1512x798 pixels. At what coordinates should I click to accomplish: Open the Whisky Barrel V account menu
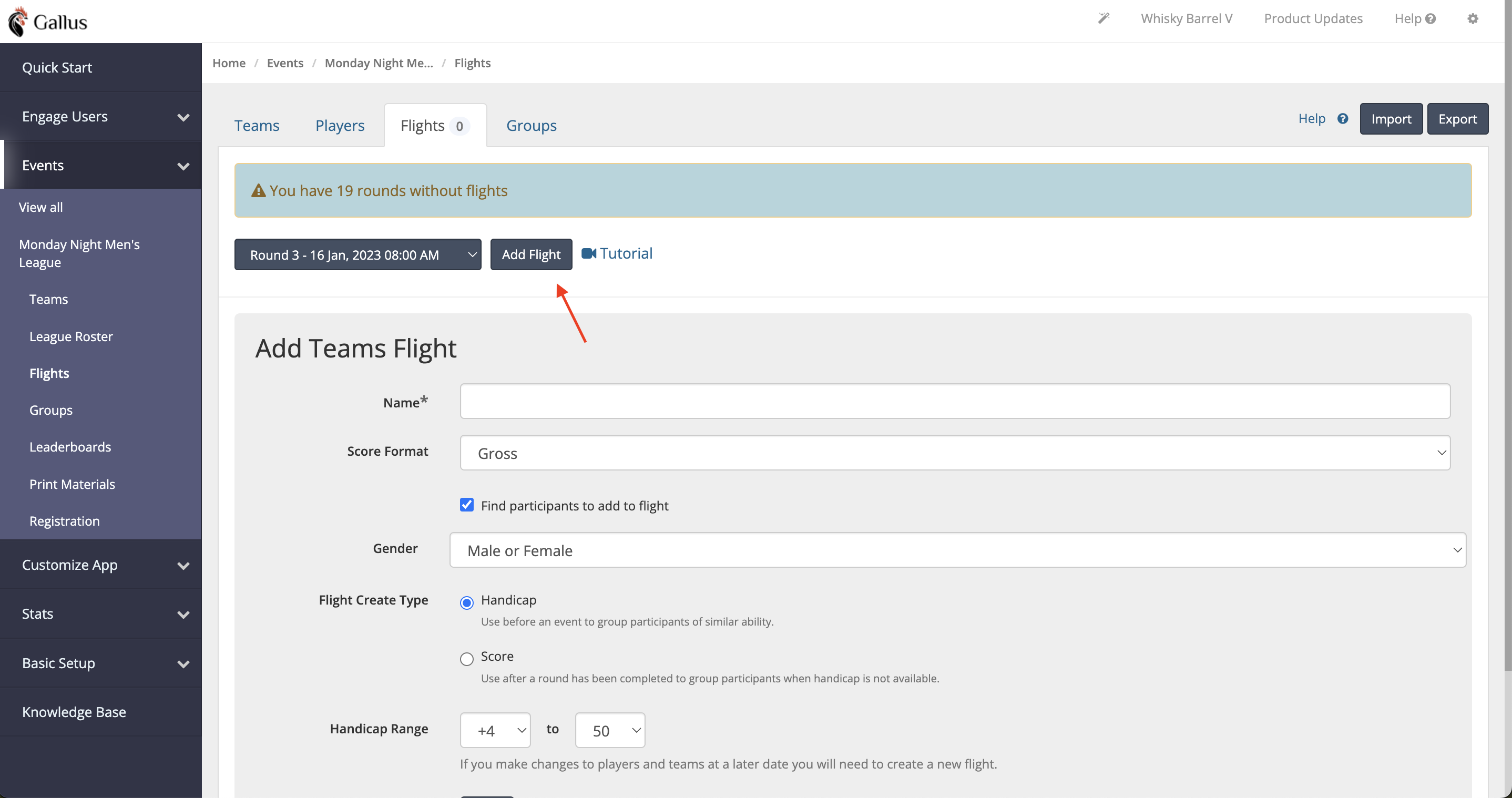point(1186,19)
